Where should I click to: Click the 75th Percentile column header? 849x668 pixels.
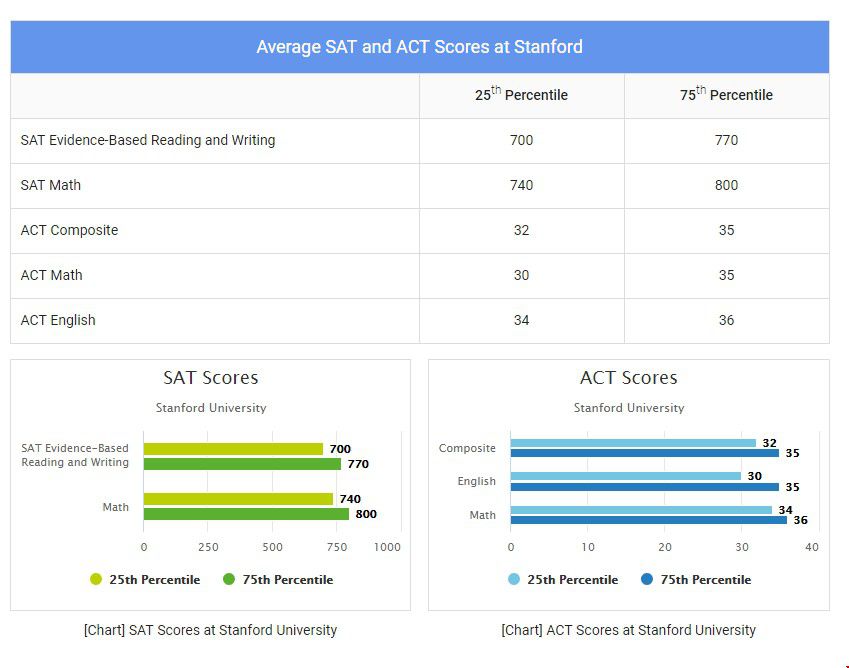tap(727, 94)
